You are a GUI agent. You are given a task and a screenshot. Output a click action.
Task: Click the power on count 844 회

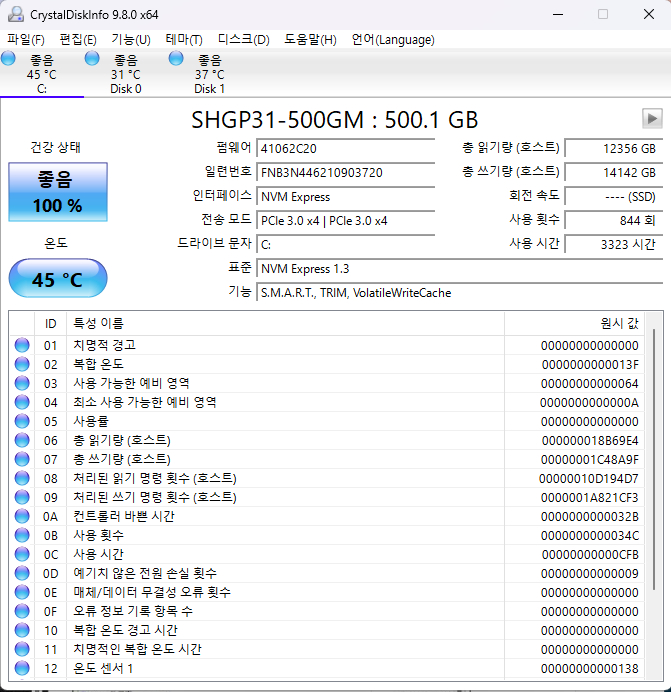(614, 220)
